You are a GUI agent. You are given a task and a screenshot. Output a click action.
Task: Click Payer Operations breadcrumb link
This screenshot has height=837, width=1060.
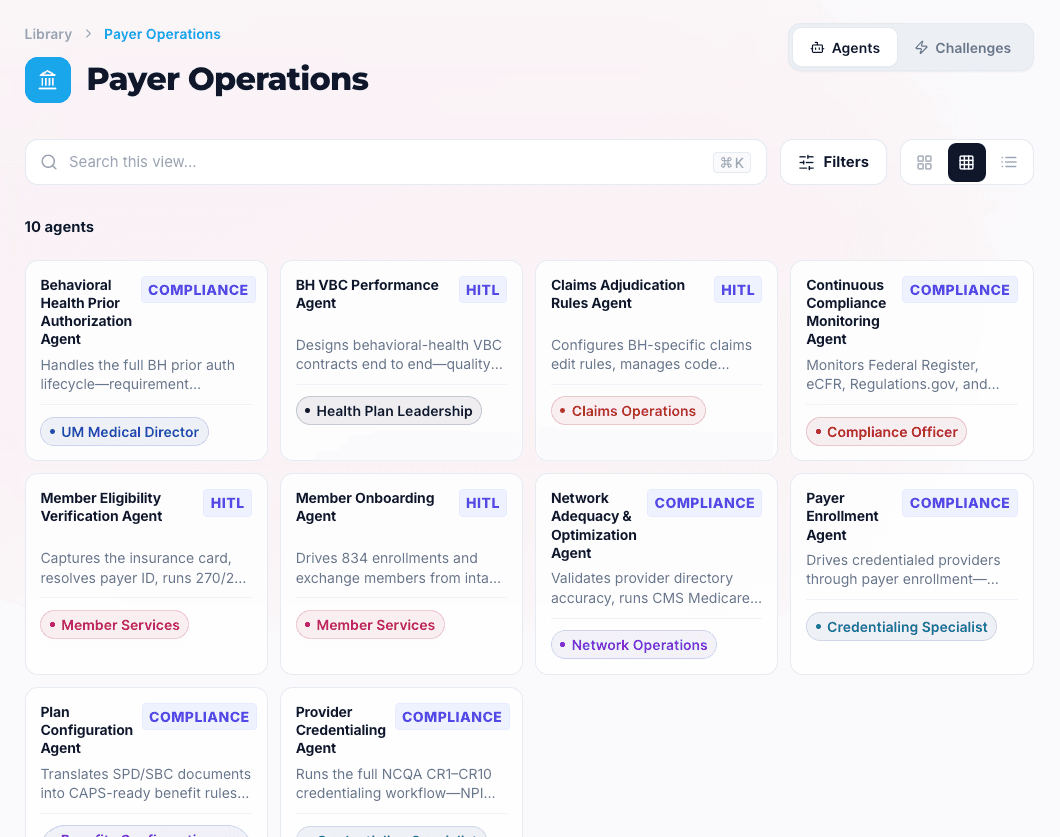[162, 34]
